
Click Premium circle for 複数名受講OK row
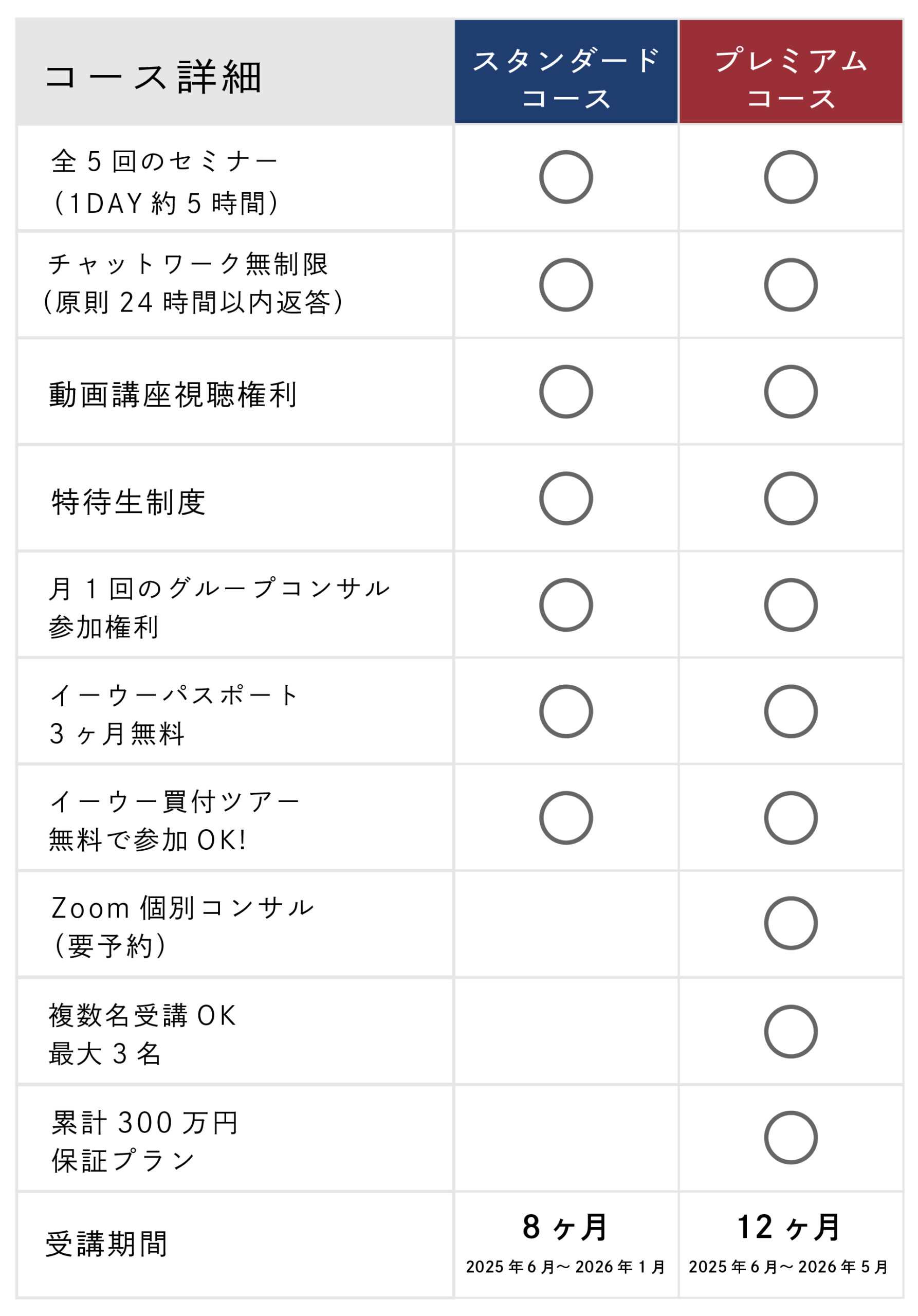click(x=791, y=1032)
